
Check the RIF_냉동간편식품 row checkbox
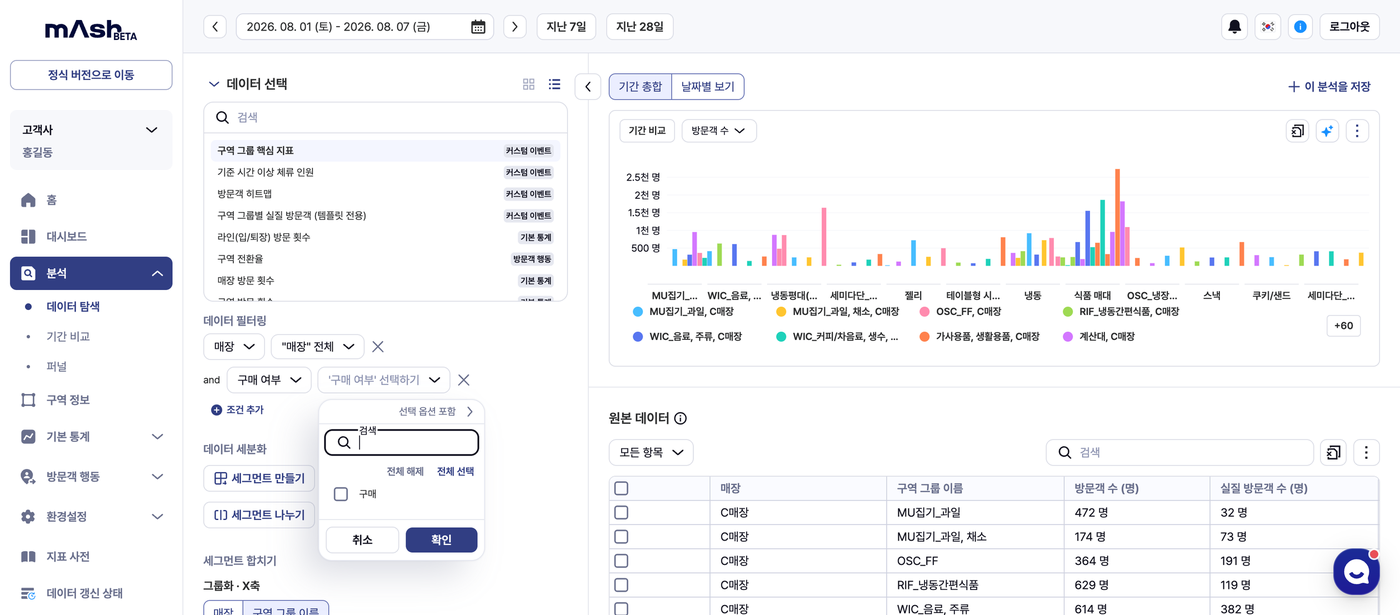coord(621,585)
